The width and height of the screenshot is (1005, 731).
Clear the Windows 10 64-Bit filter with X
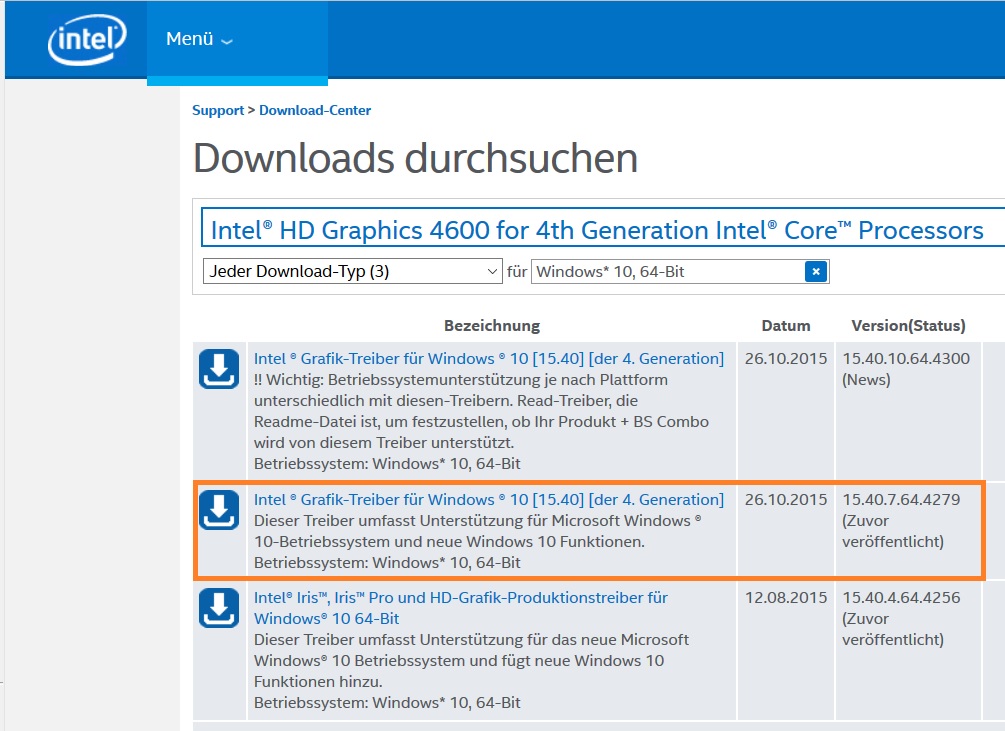coord(816,272)
